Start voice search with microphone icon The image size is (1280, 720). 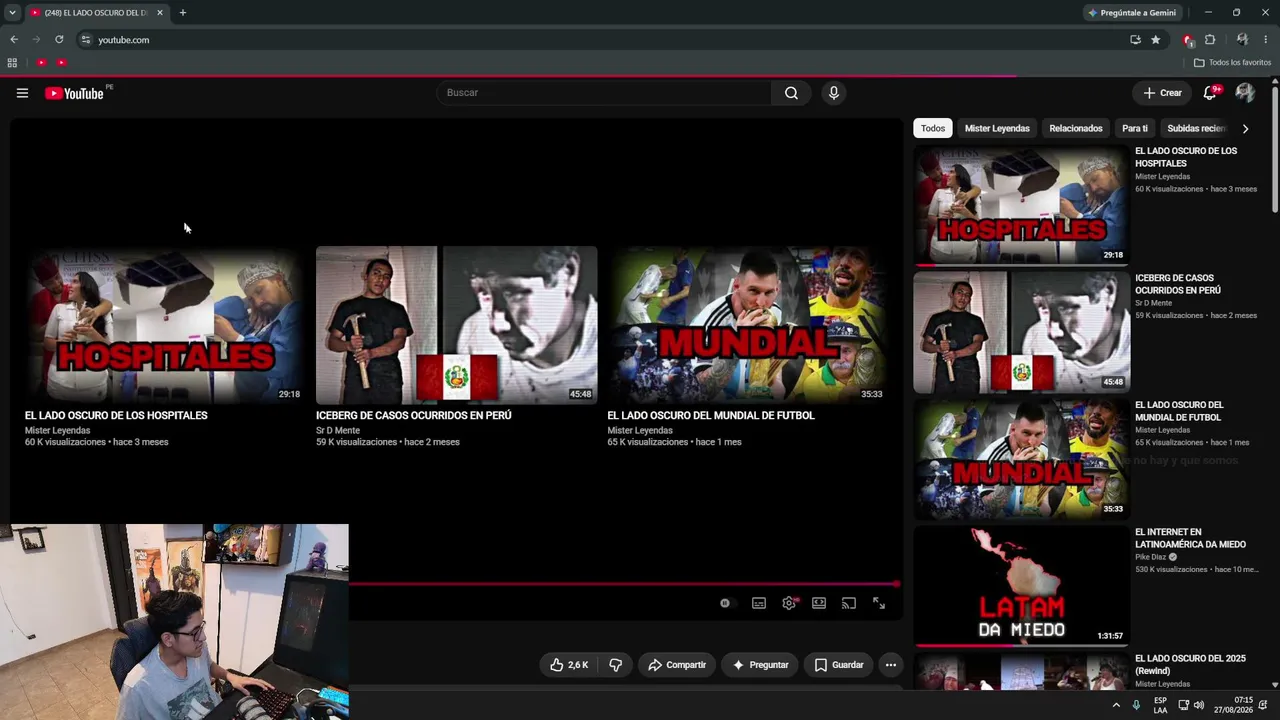[x=833, y=93]
